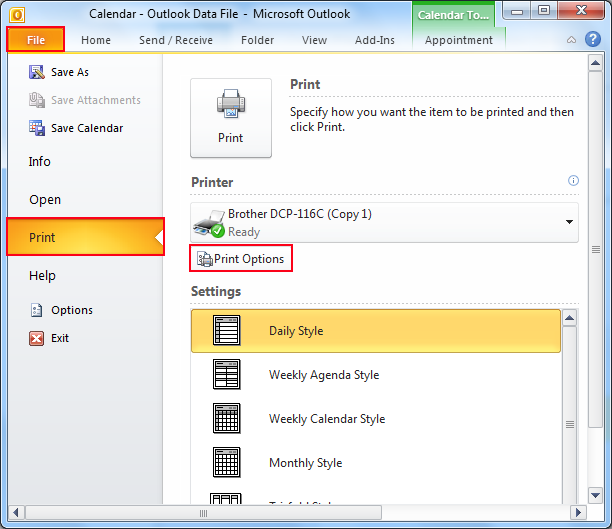Click main pane scroll down arrow
Screen dimensions: 612x529
pos(595,496)
